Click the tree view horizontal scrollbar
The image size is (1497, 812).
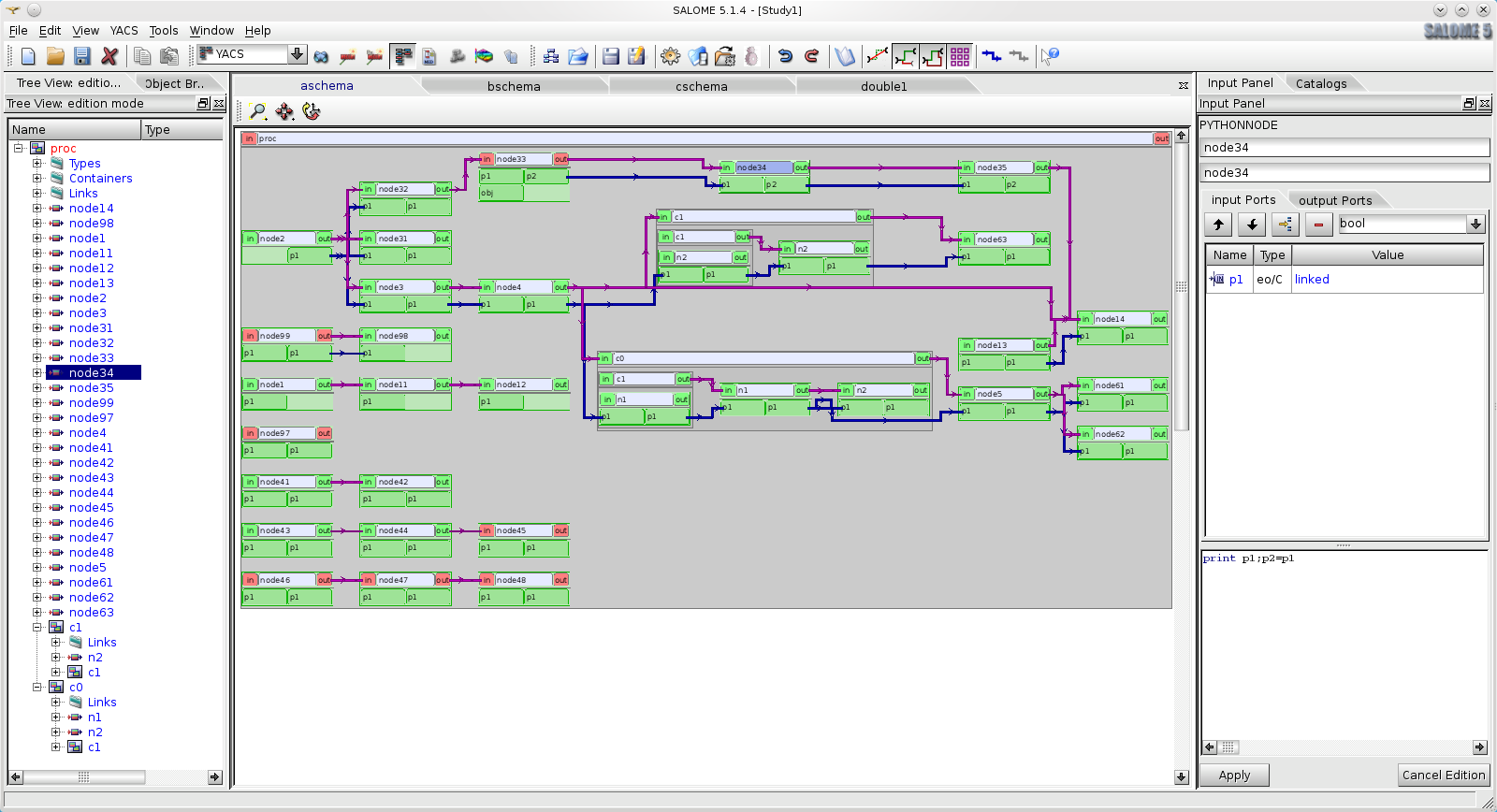coord(116,777)
